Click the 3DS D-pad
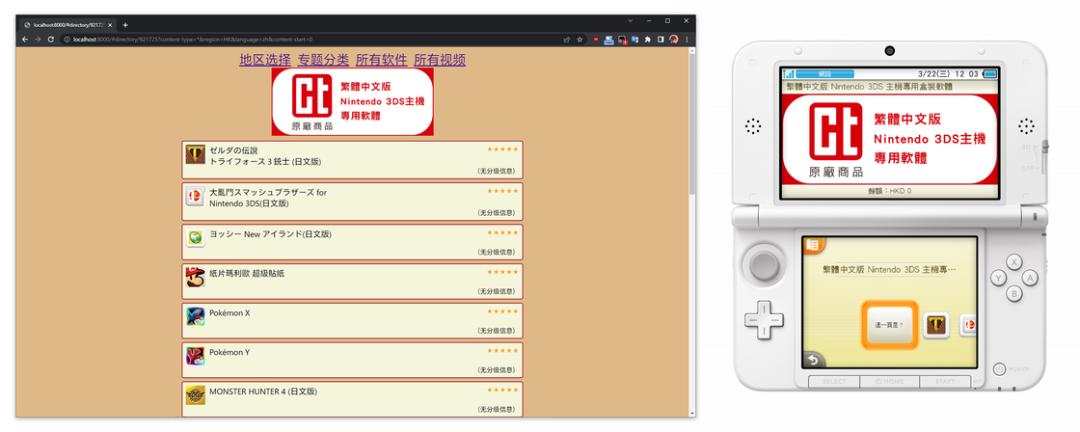Viewport: 1080px width, 432px height. point(764,320)
